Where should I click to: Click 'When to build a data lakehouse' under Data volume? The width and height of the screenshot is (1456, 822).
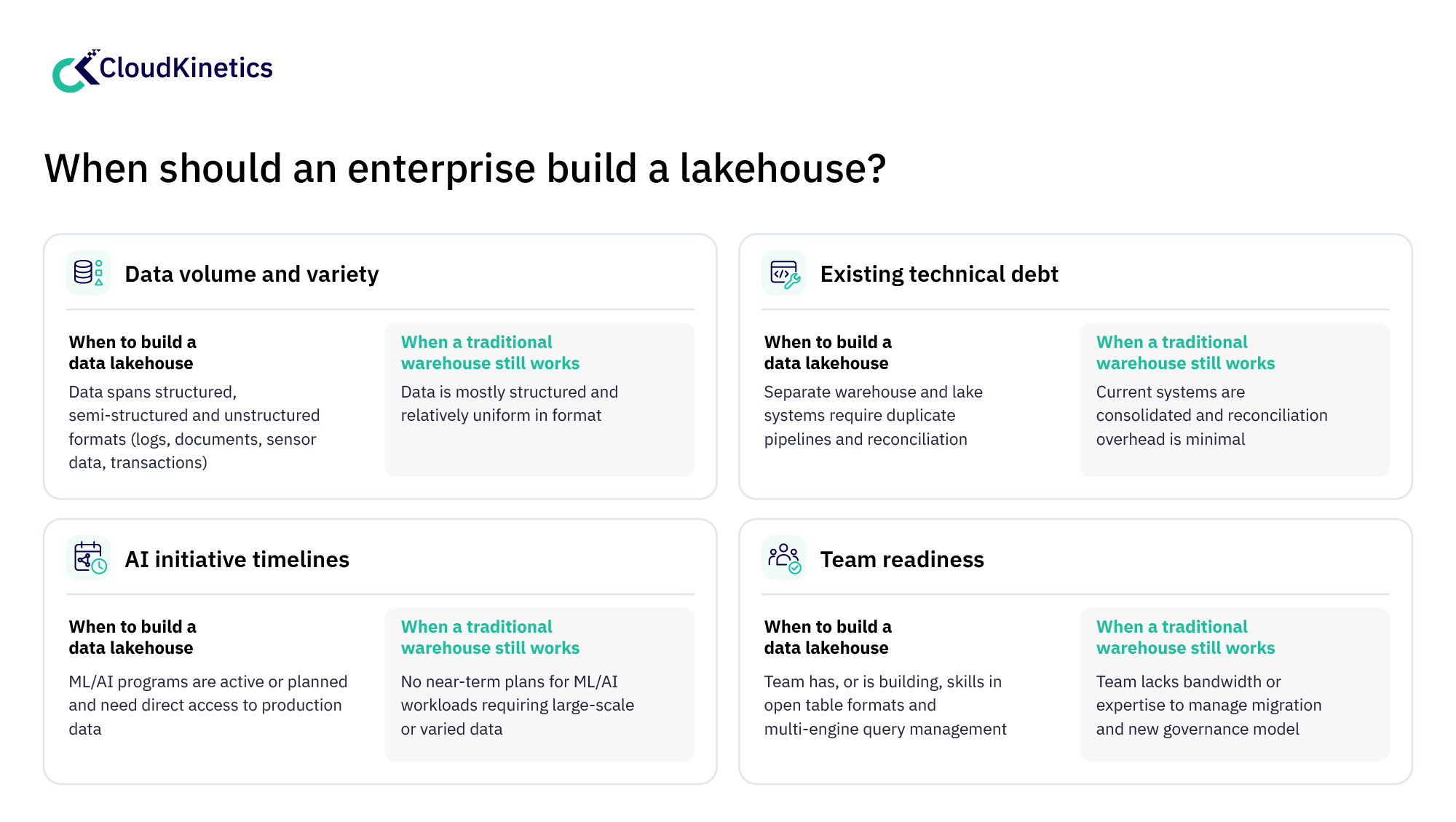point(132,352)
